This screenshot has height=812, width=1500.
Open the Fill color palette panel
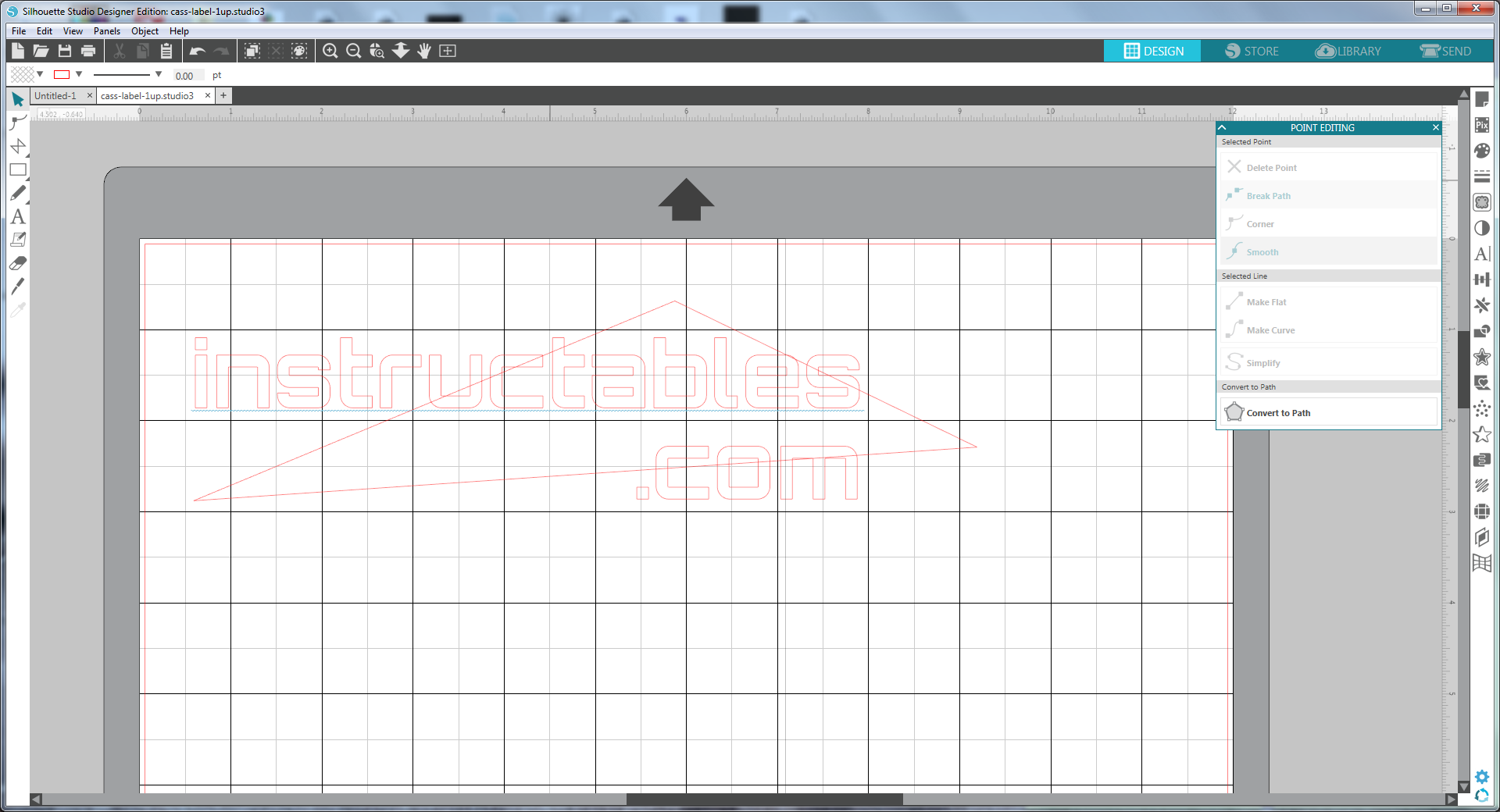(x=1482, y=151)
